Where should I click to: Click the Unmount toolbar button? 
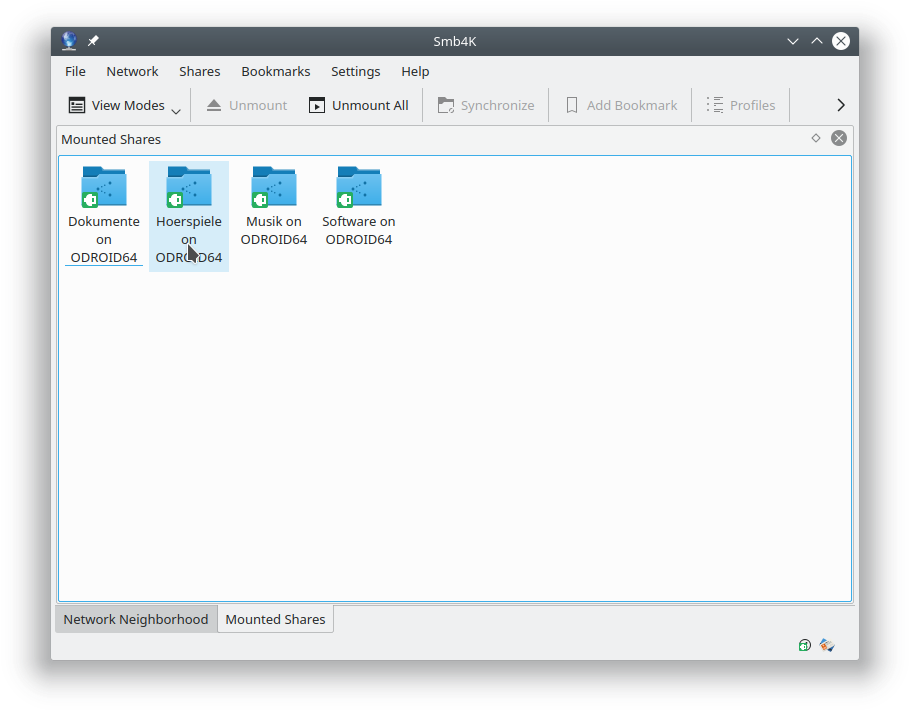click(x=247, y=105)
